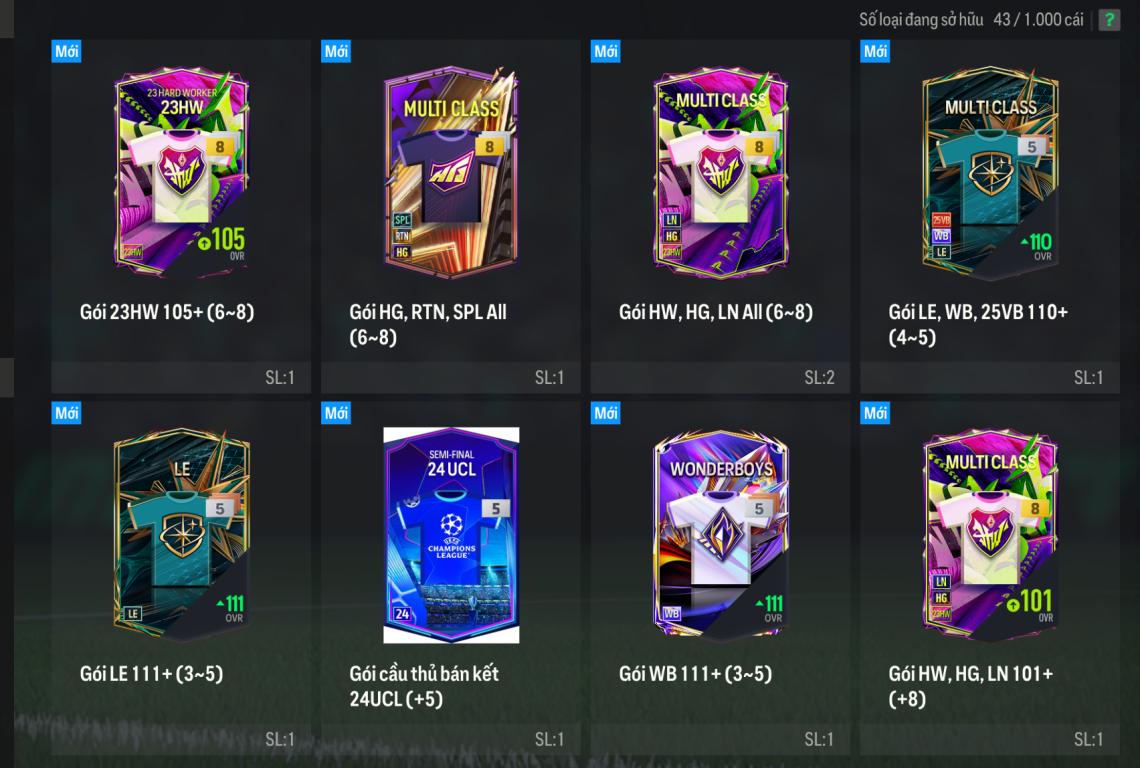Click the 'Gói HW, HG, LN 101+ (+8)' label
This screenshot has width=1140, height=768.
coord(971,686)
